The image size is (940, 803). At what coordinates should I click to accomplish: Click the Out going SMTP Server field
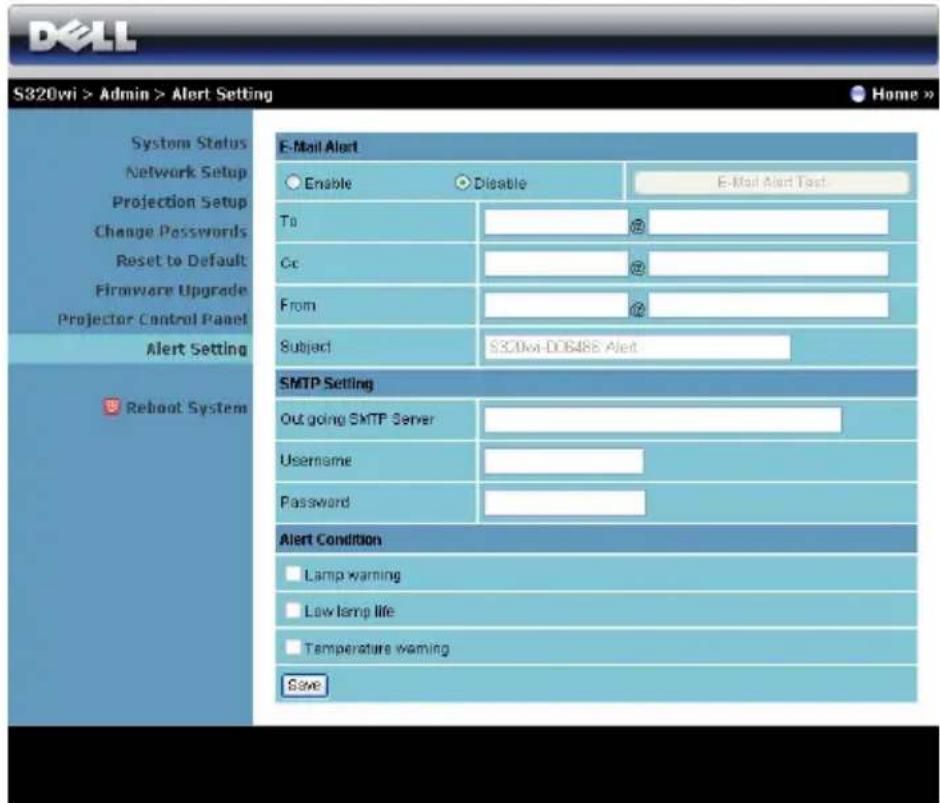(662, 420)
